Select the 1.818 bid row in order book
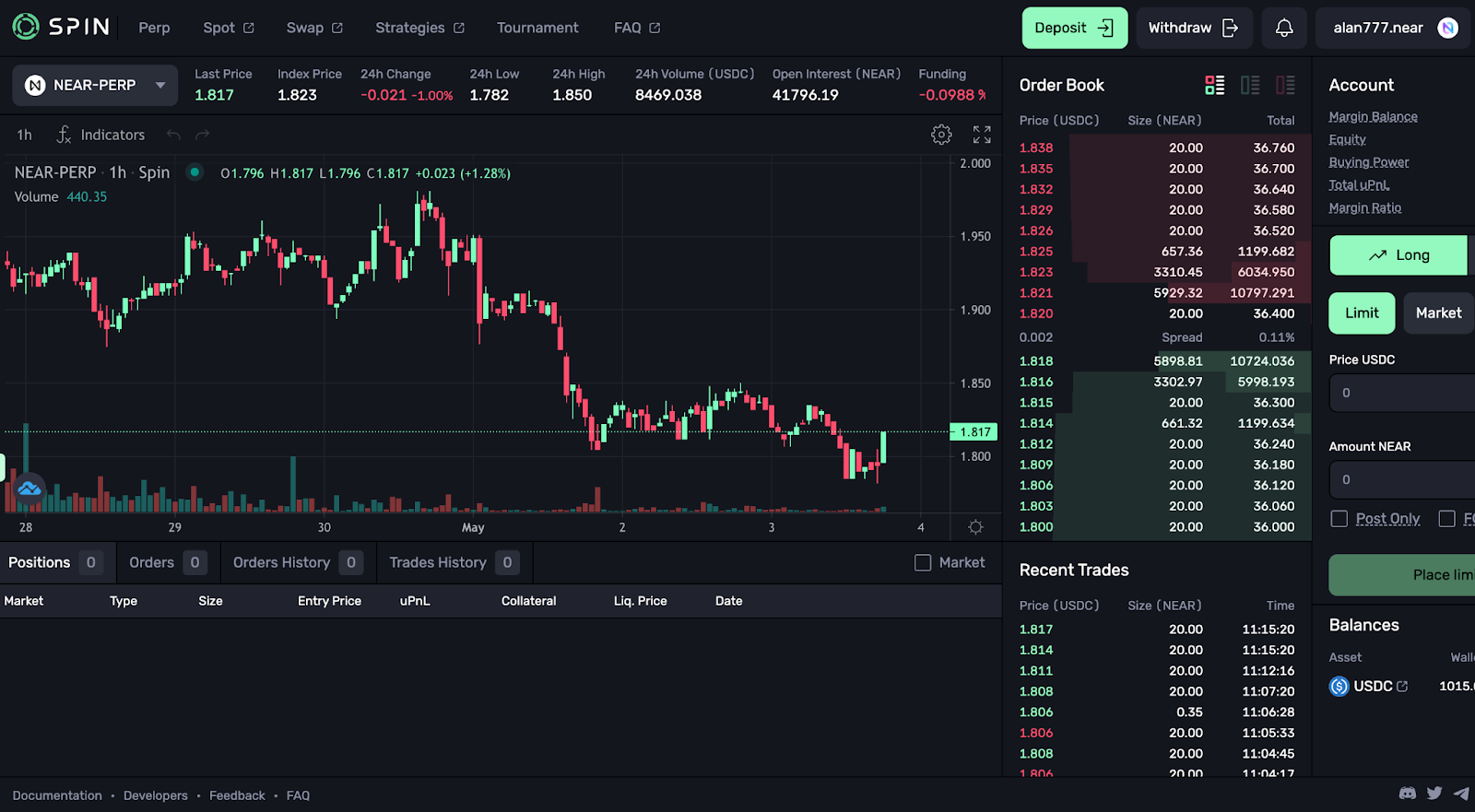 tap(1157, 361)
